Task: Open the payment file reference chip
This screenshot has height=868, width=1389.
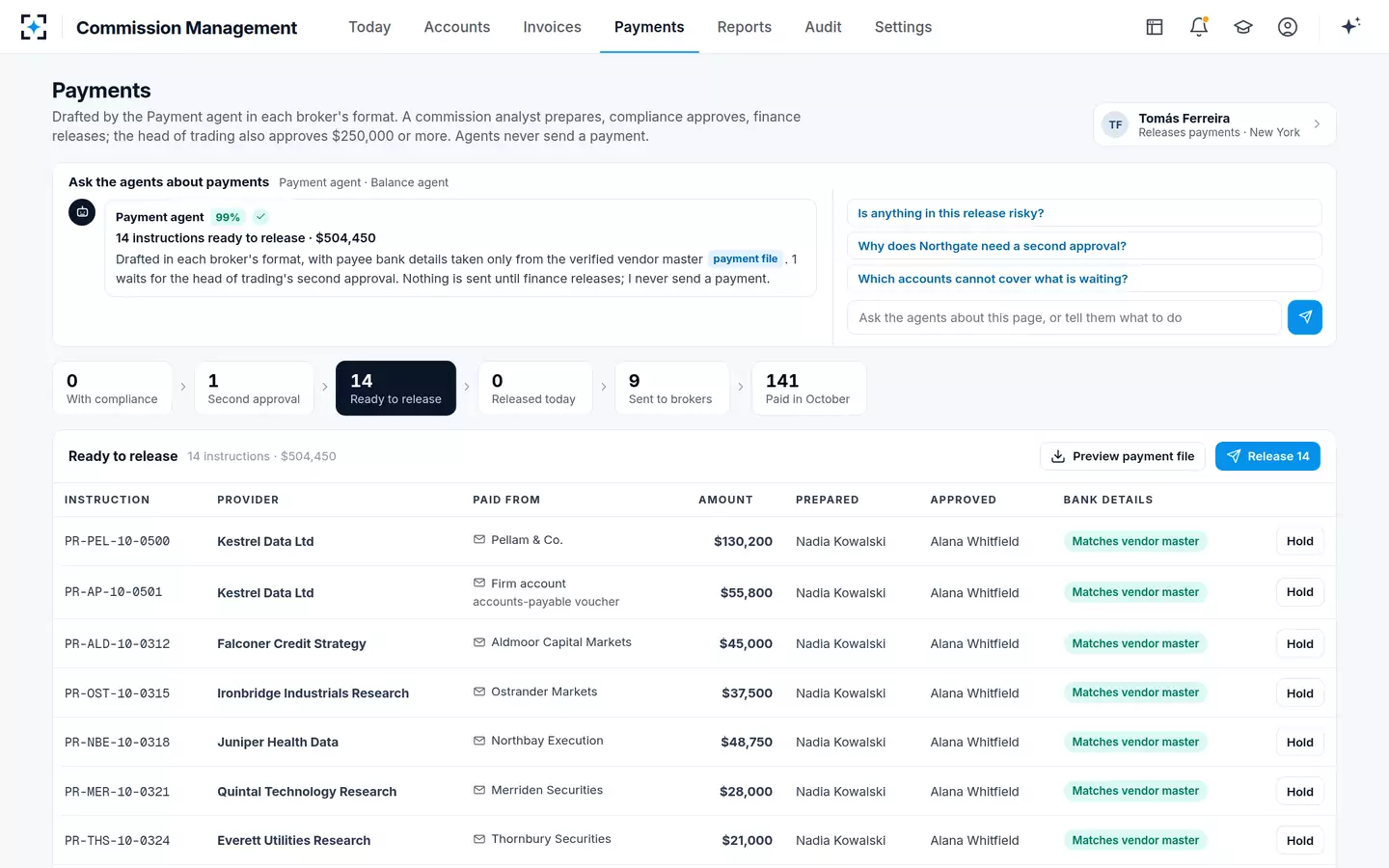Action: 745,258
